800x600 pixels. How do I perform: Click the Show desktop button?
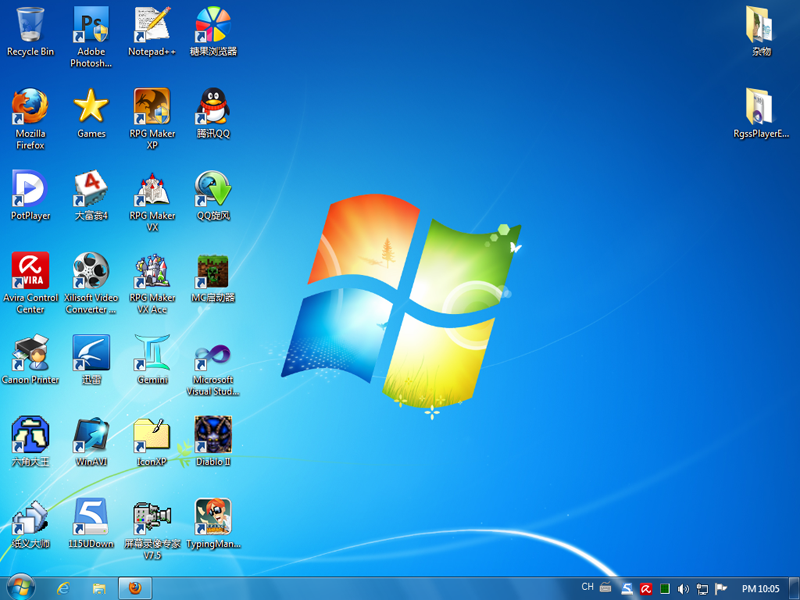794,588
